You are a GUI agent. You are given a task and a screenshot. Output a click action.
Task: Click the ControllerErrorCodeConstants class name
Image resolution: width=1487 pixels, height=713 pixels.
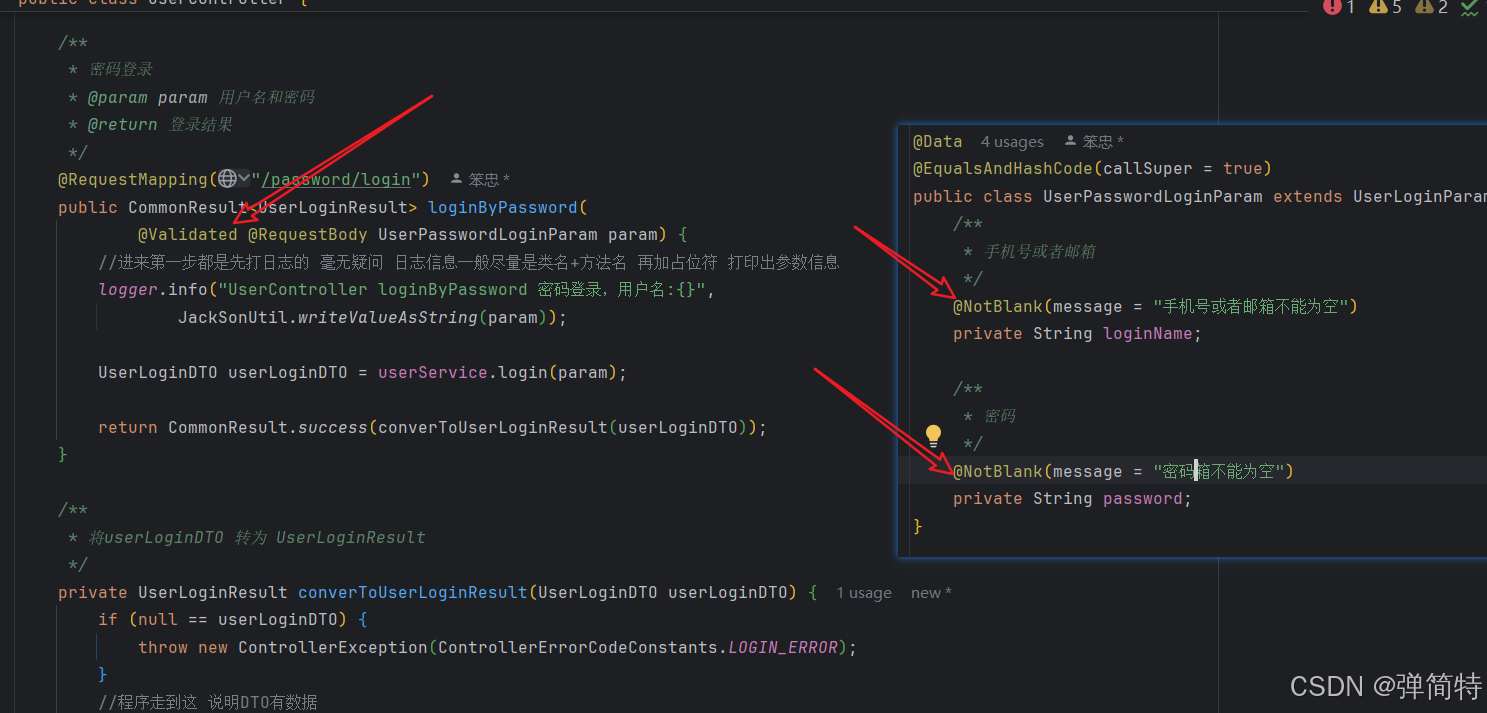point(578,647)
